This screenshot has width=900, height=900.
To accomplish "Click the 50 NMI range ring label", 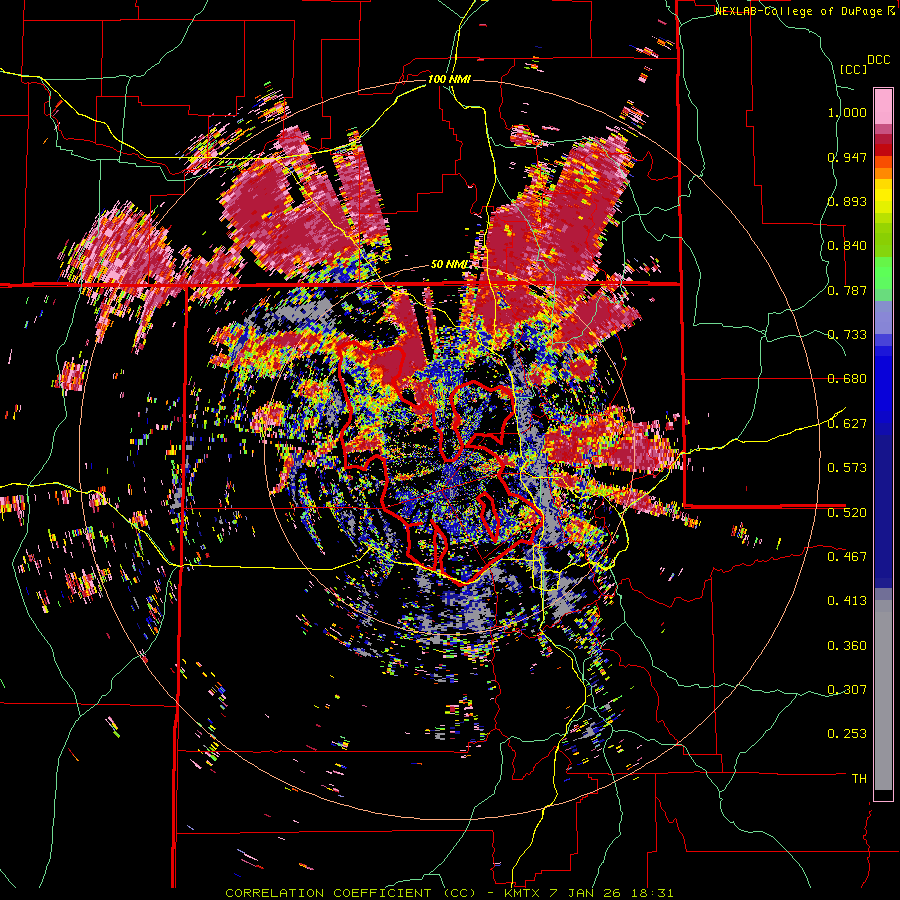I will coord(450,265).
